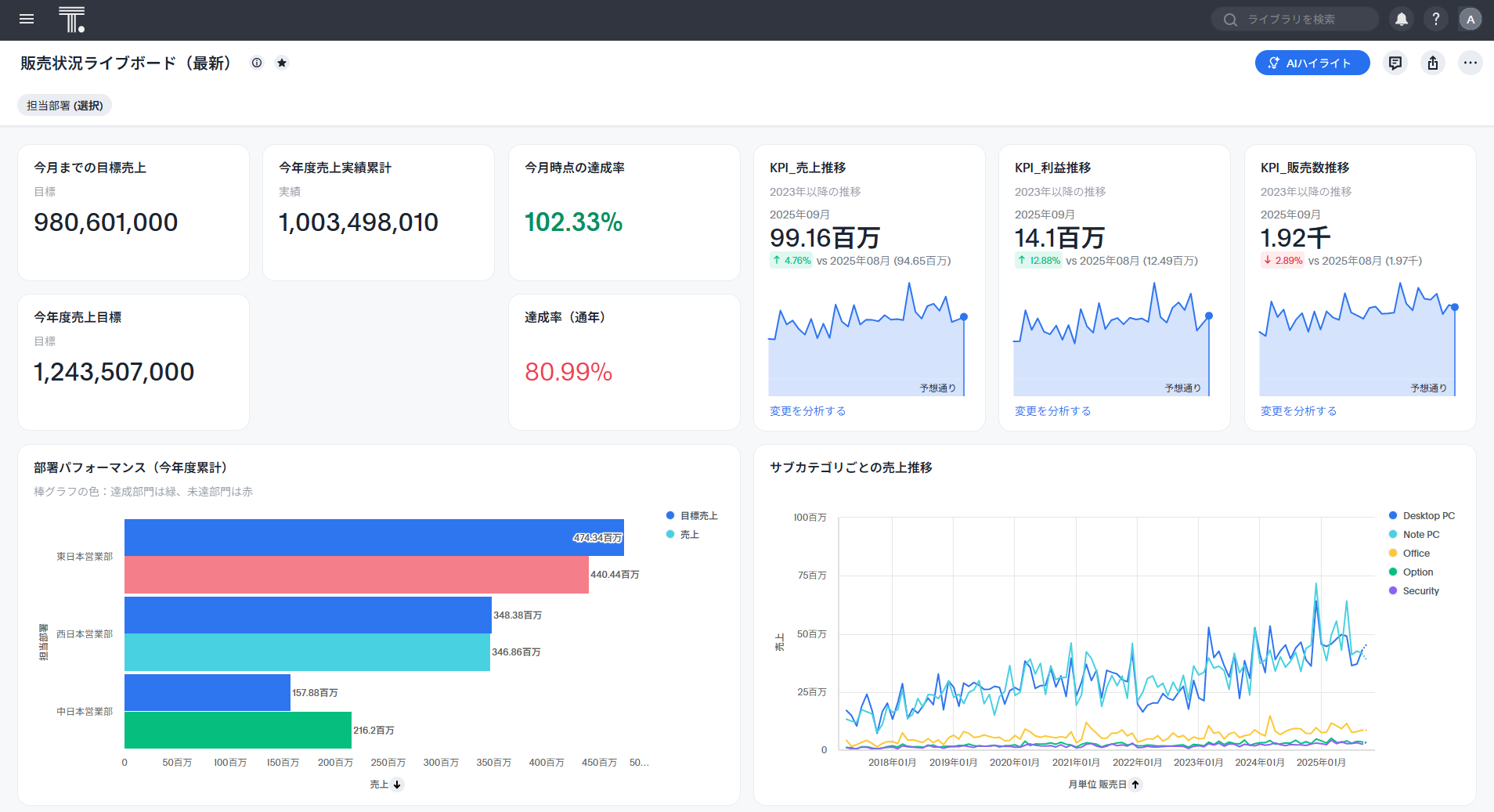The width and height of the screenshot is (1494, 812).
Task: Click the AIハイライト button
Action: coord(1312,63)
